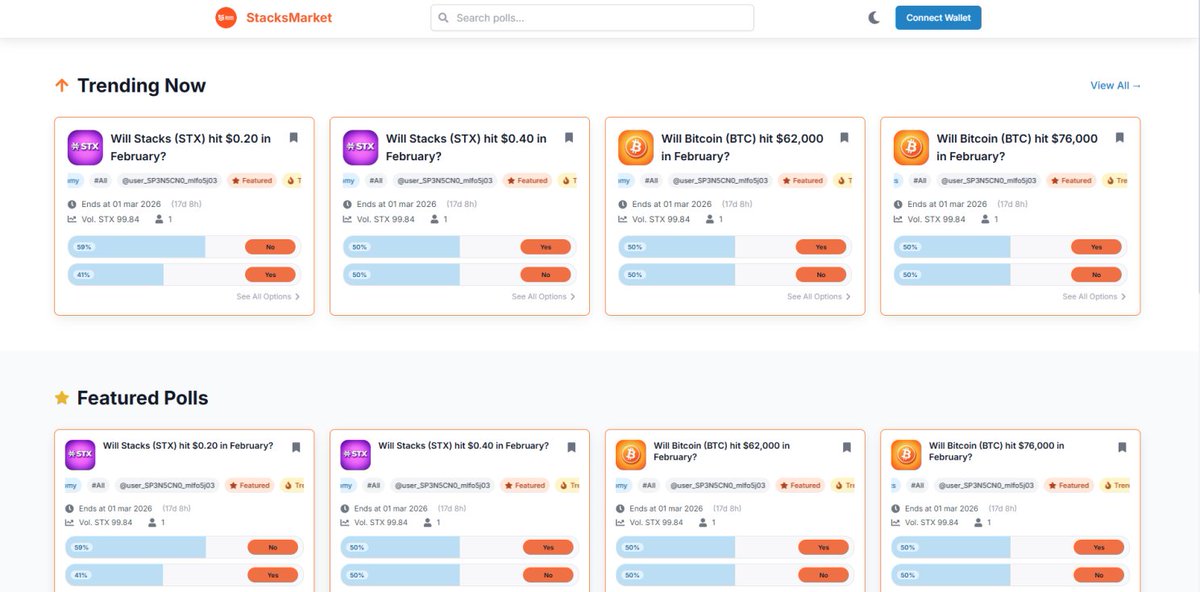Select #All tag on Trending STX $0.40 card

(375, 181)
